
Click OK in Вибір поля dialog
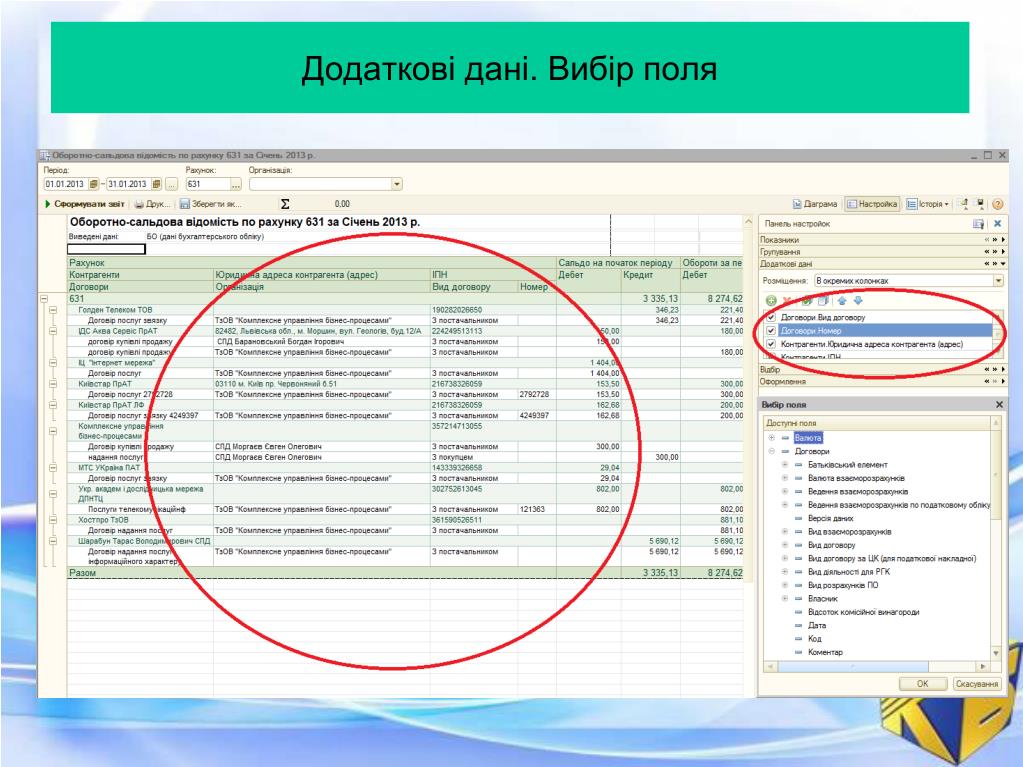coord(923,684)
